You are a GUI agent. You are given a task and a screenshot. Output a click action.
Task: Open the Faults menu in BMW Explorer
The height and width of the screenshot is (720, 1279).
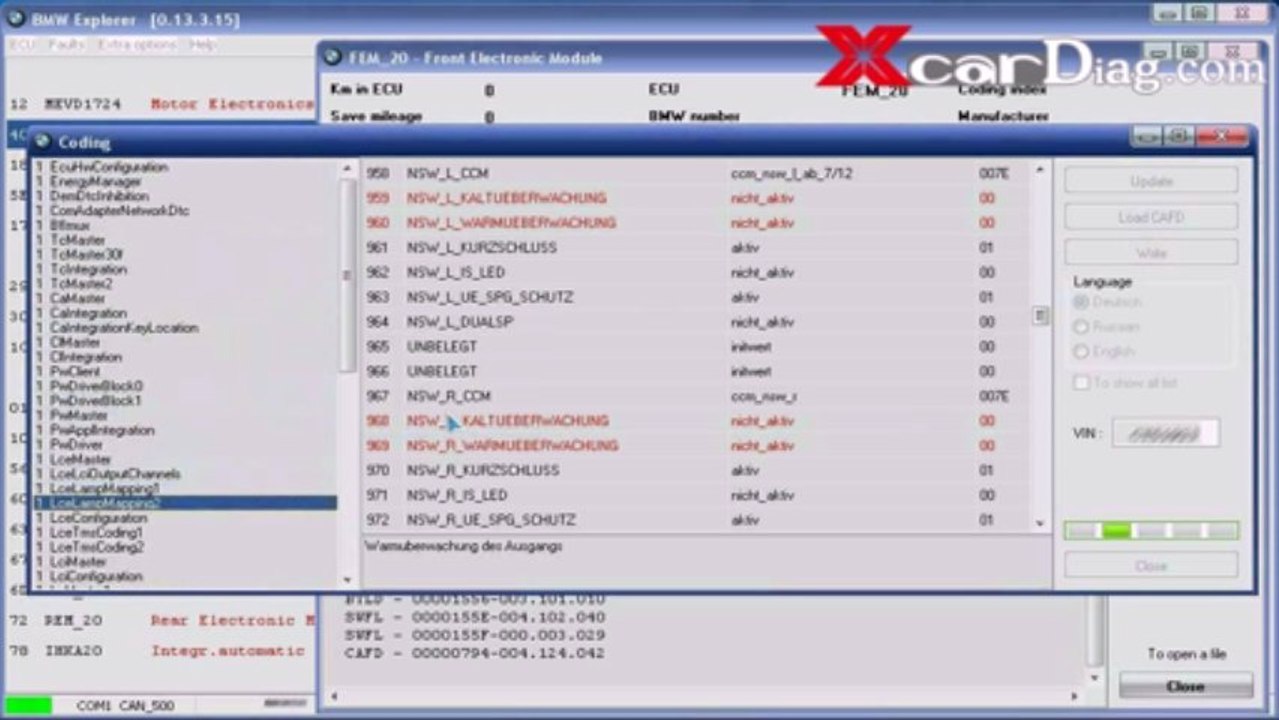[x=67, y=45]
